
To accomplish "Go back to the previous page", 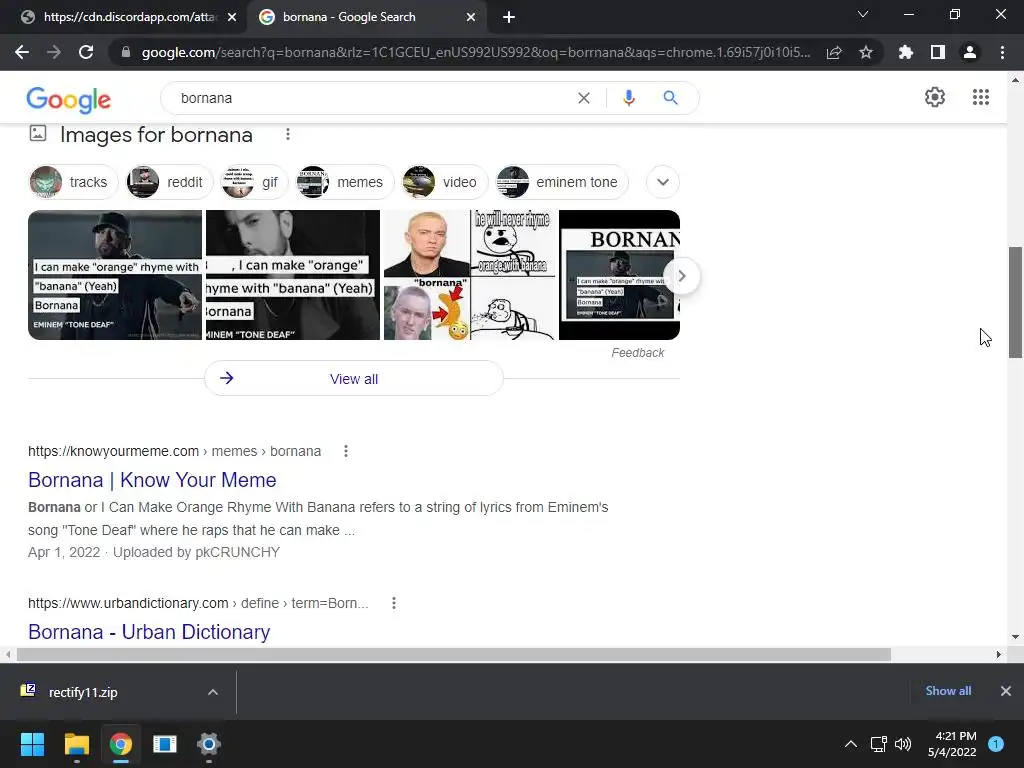I will [x=22, y=52].
